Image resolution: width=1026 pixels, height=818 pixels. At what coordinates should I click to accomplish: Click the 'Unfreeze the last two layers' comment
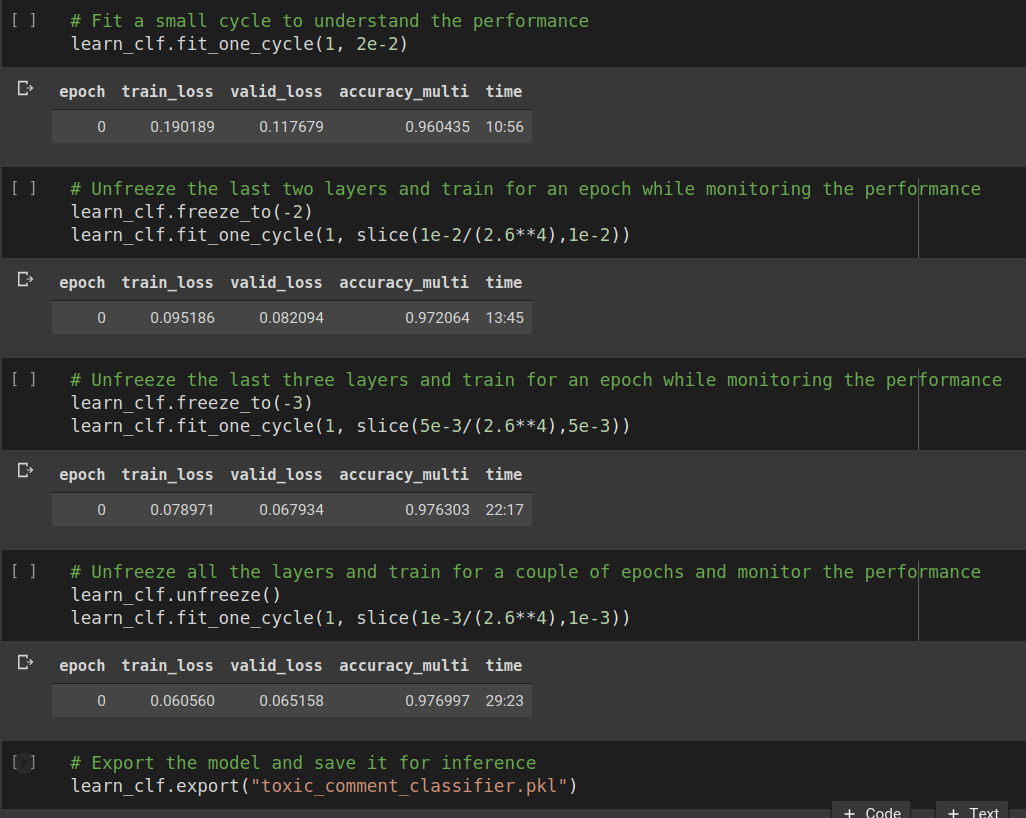click(525, 189)
